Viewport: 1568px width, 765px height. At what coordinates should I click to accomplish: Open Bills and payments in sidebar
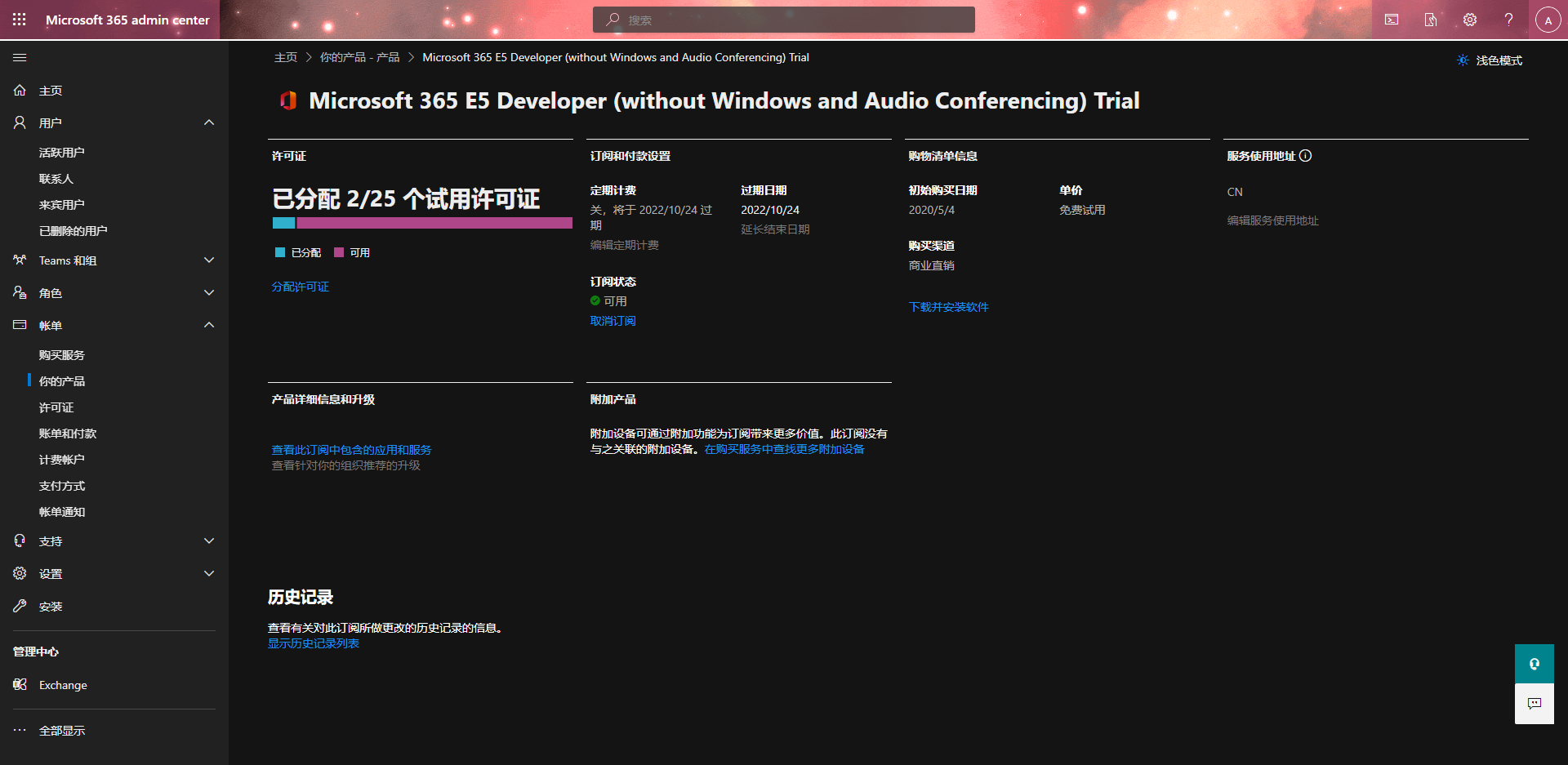(x=68, y=434)
